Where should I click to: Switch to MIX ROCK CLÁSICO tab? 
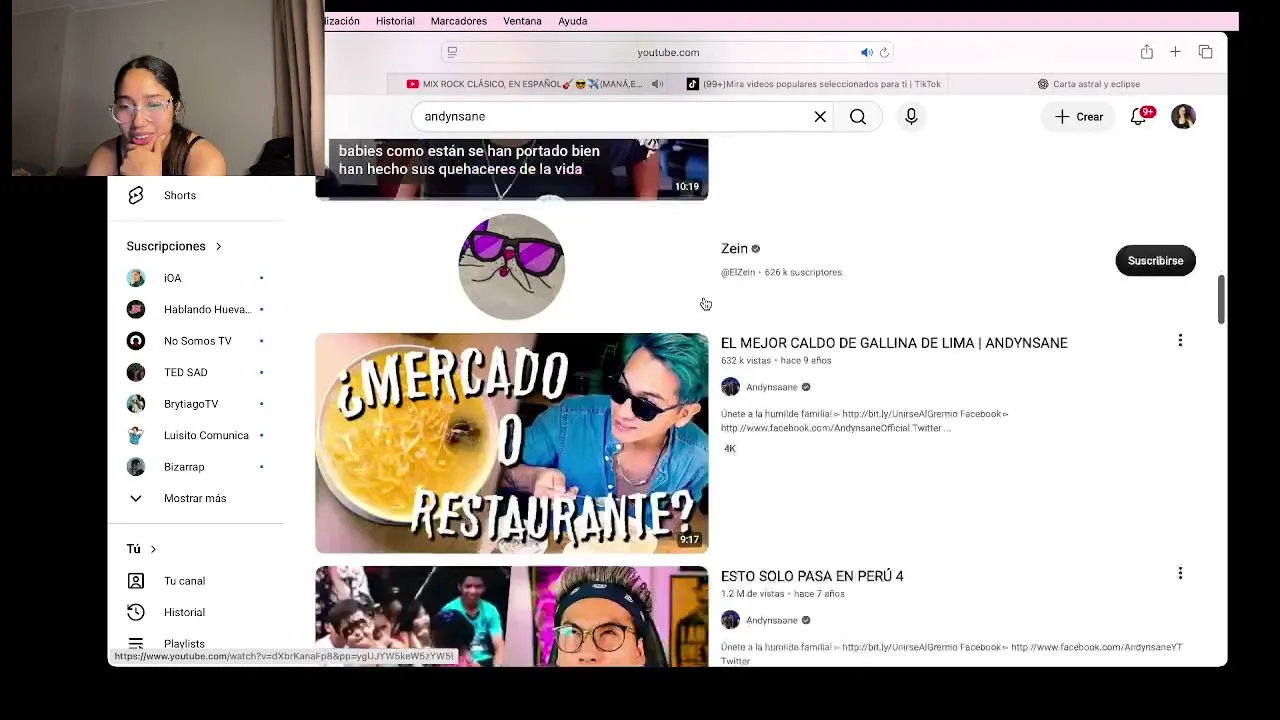point(534,84)
